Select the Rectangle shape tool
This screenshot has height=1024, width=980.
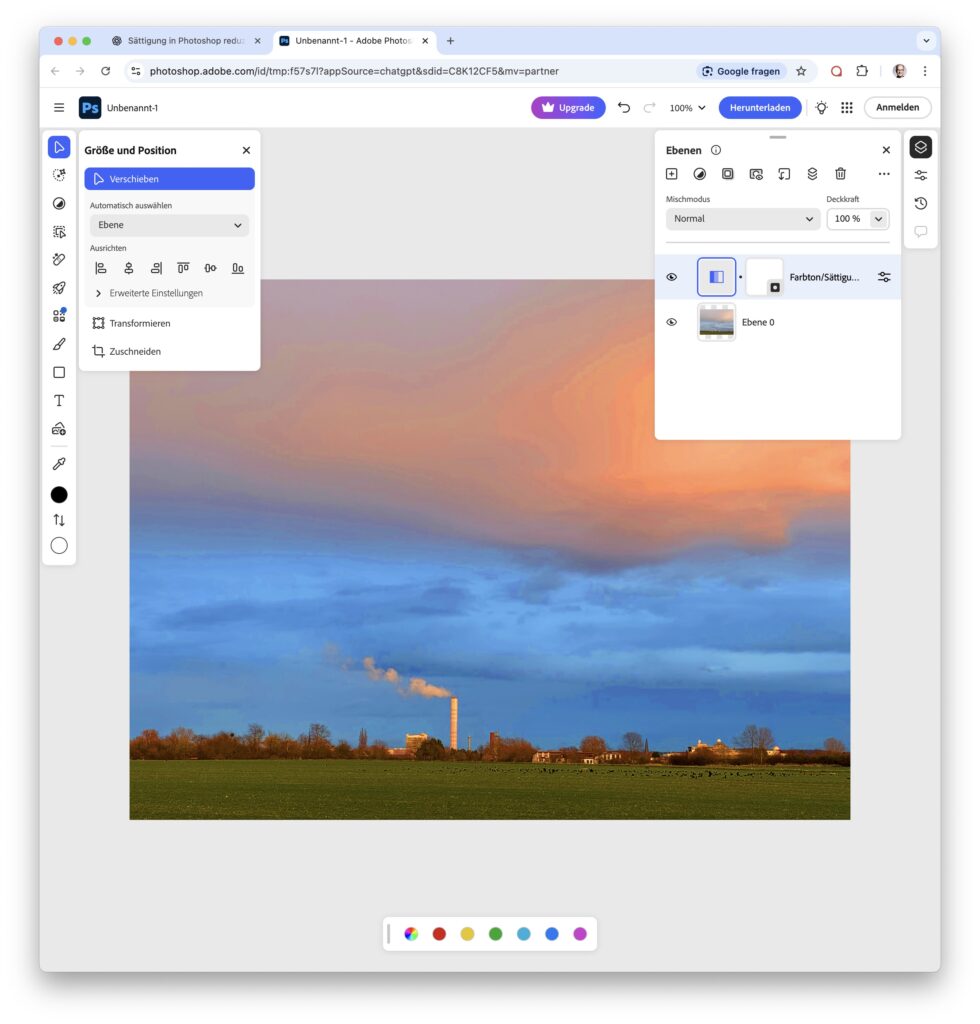point(59,372)
